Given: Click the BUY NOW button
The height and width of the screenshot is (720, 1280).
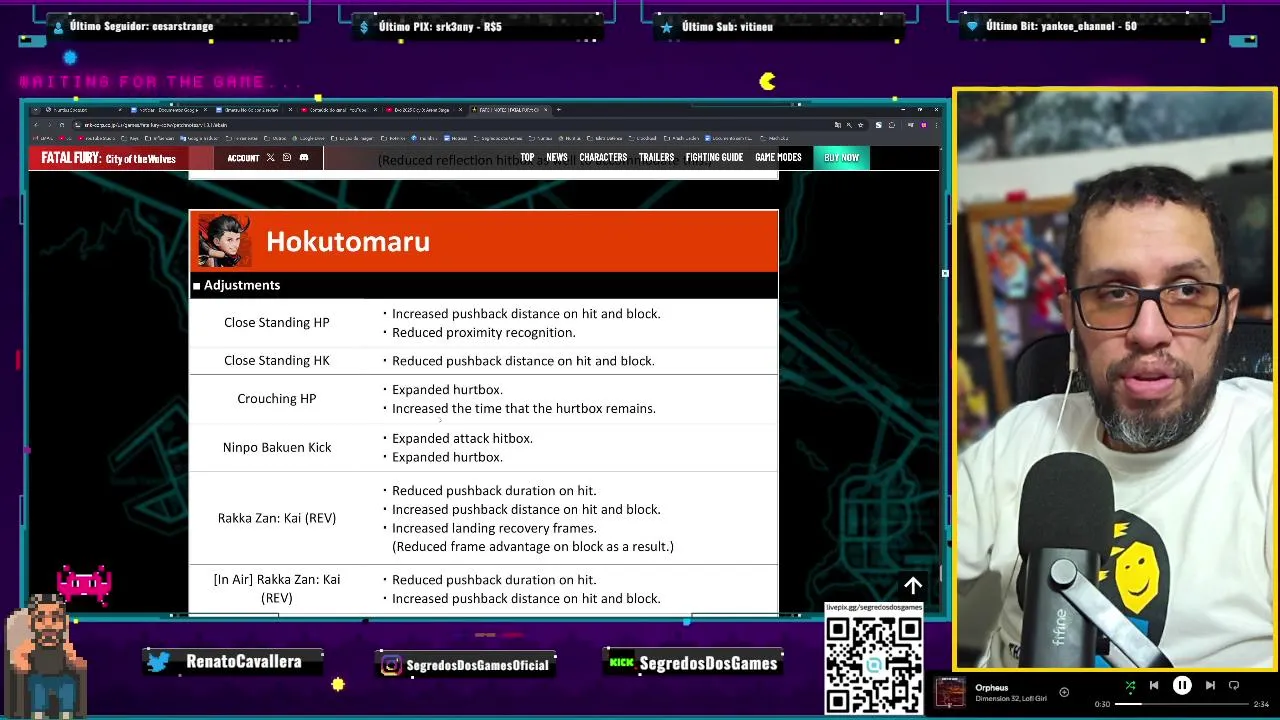Looking at the screenshot, I should [841, 158].
